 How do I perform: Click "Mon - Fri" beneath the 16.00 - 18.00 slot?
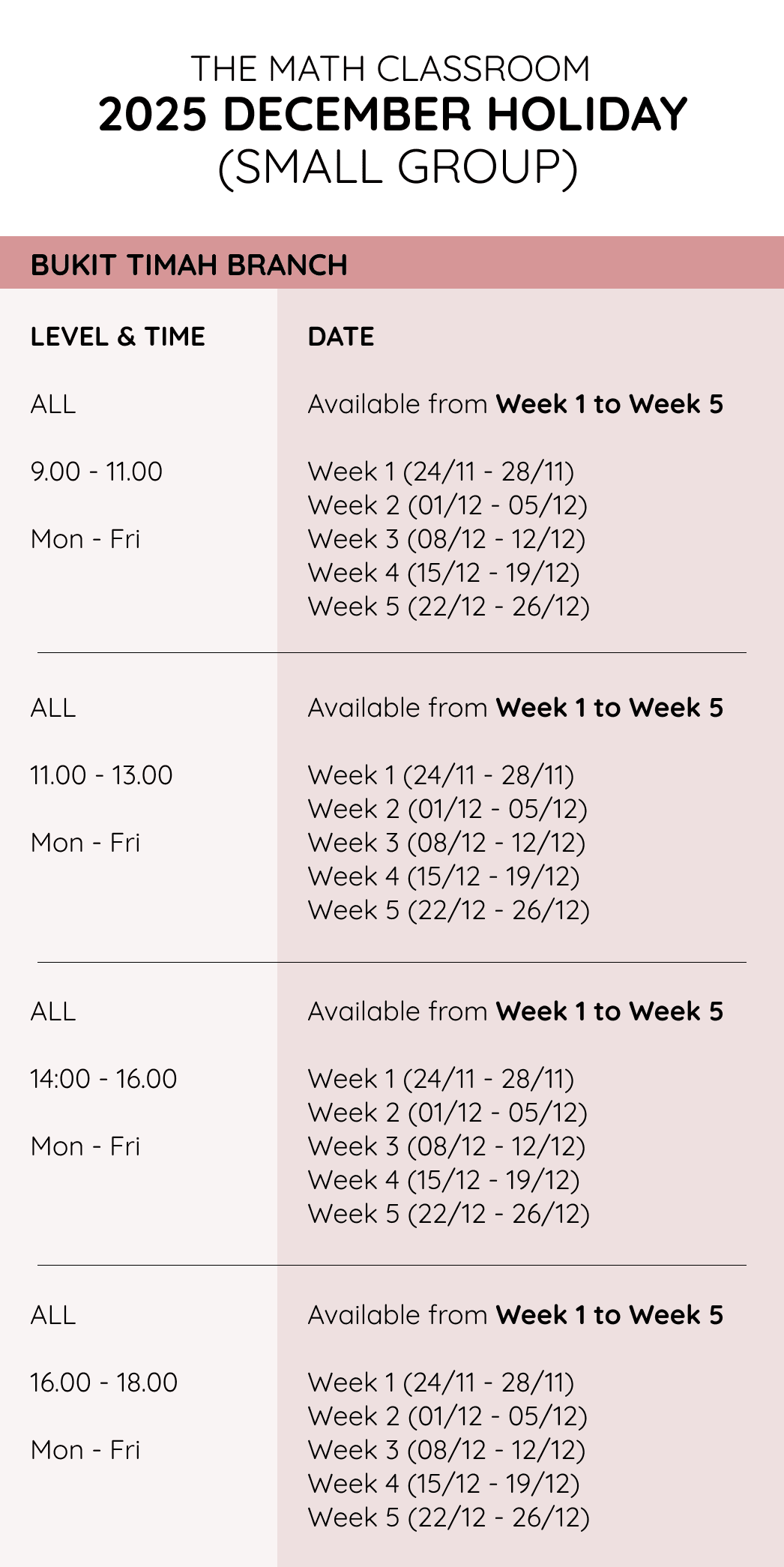[x=85, y=1450]
